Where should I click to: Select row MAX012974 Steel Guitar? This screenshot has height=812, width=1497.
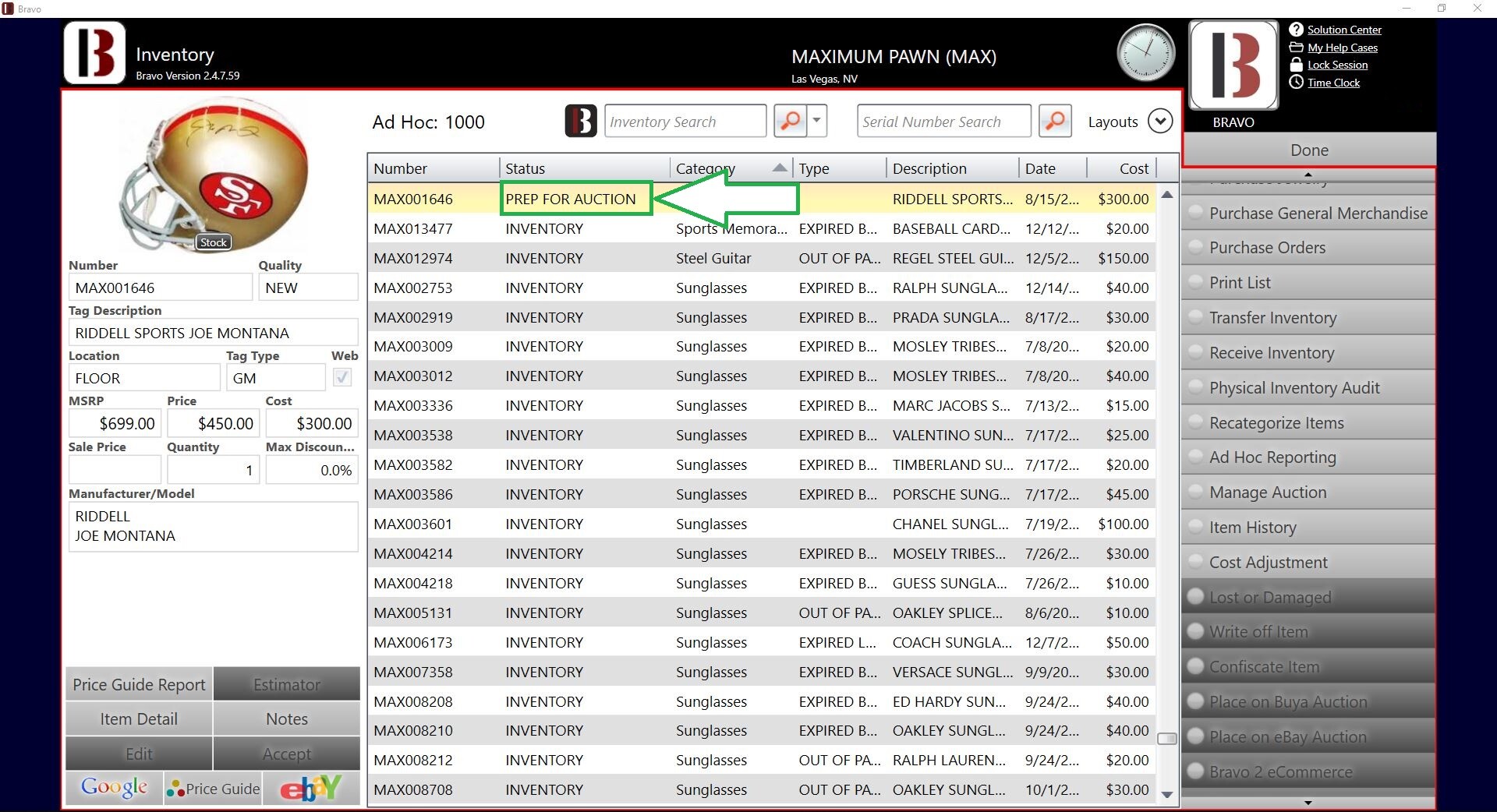coord(762,258)
